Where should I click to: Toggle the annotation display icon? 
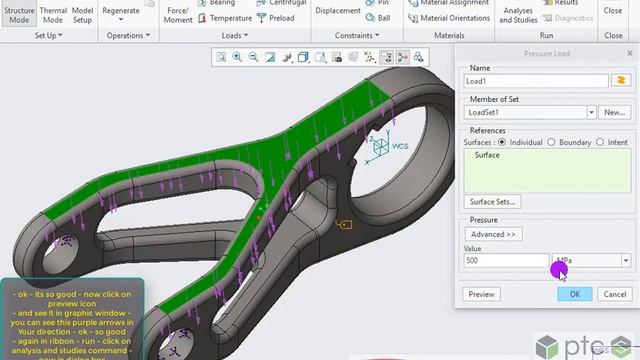pos(386,57)
